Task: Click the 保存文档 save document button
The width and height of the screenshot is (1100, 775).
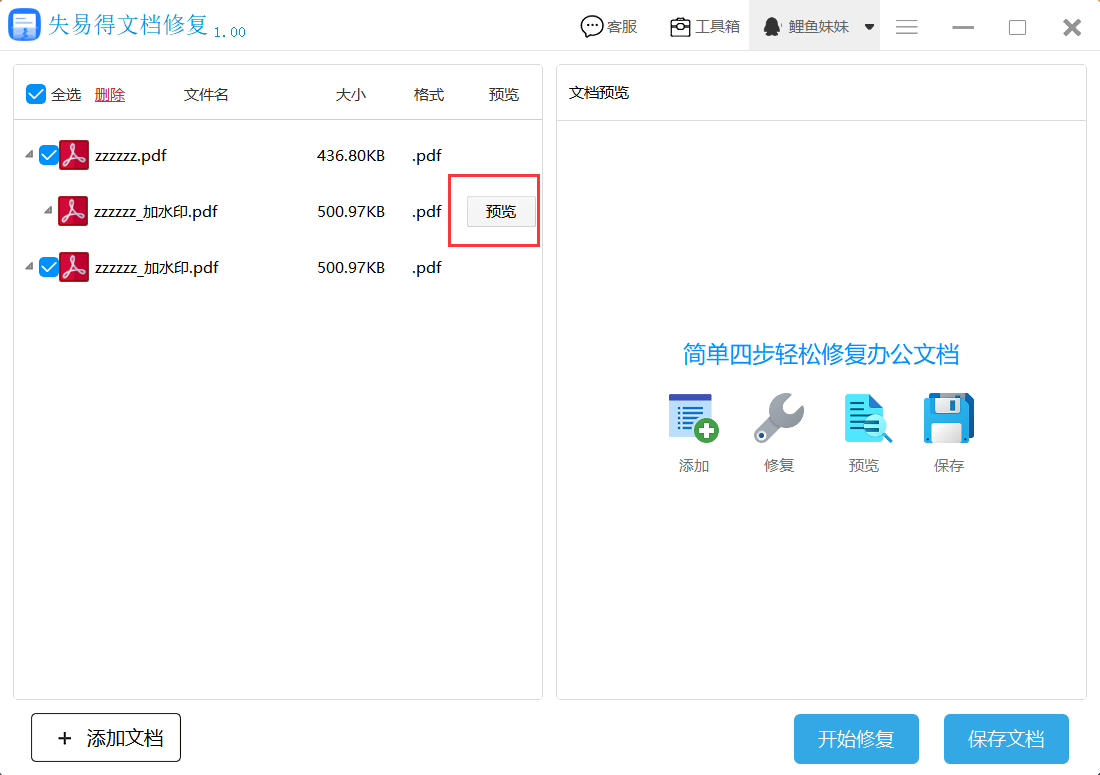Action: coord(1006,739)
